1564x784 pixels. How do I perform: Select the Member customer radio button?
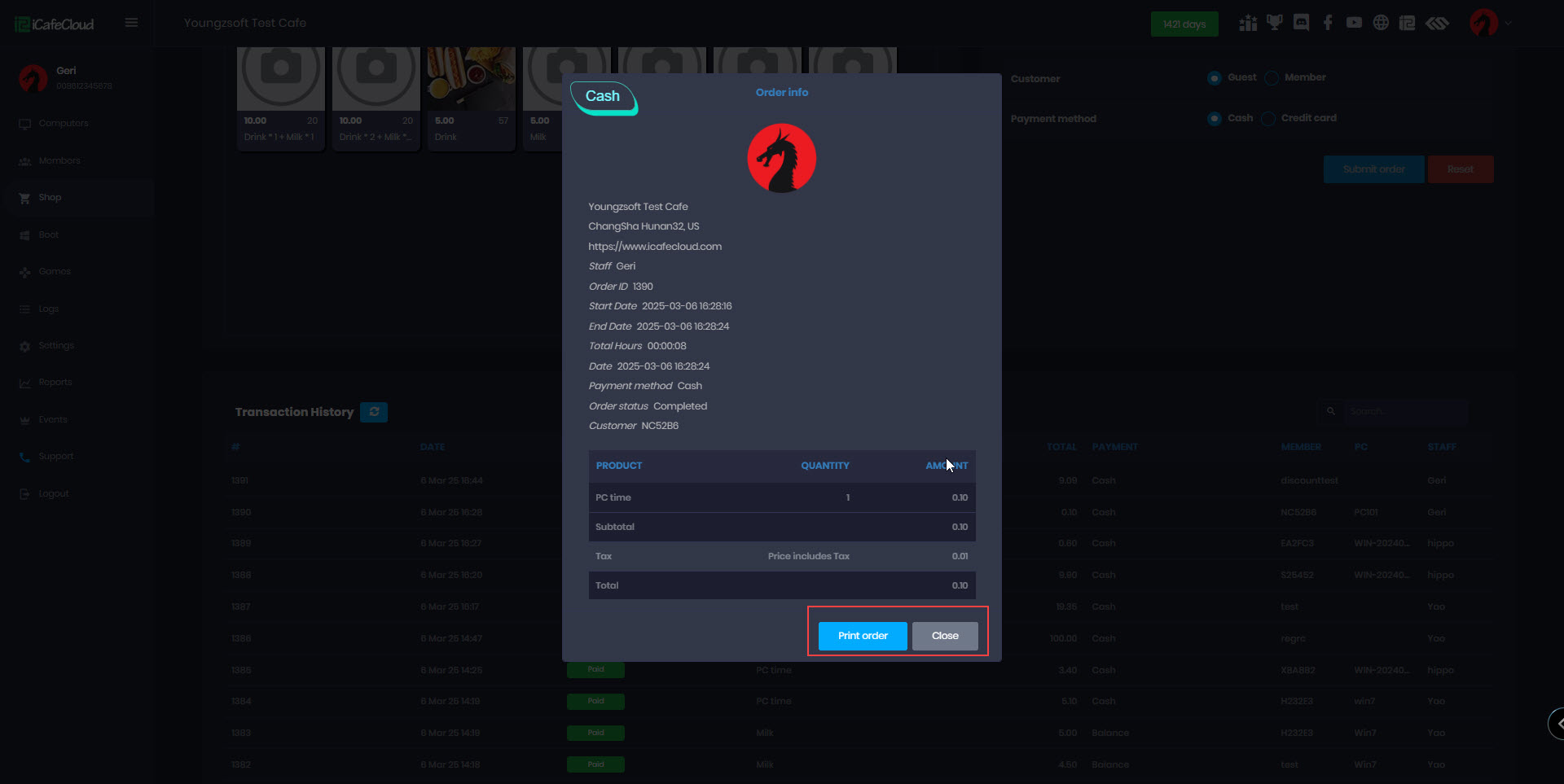click(1272, 78)
